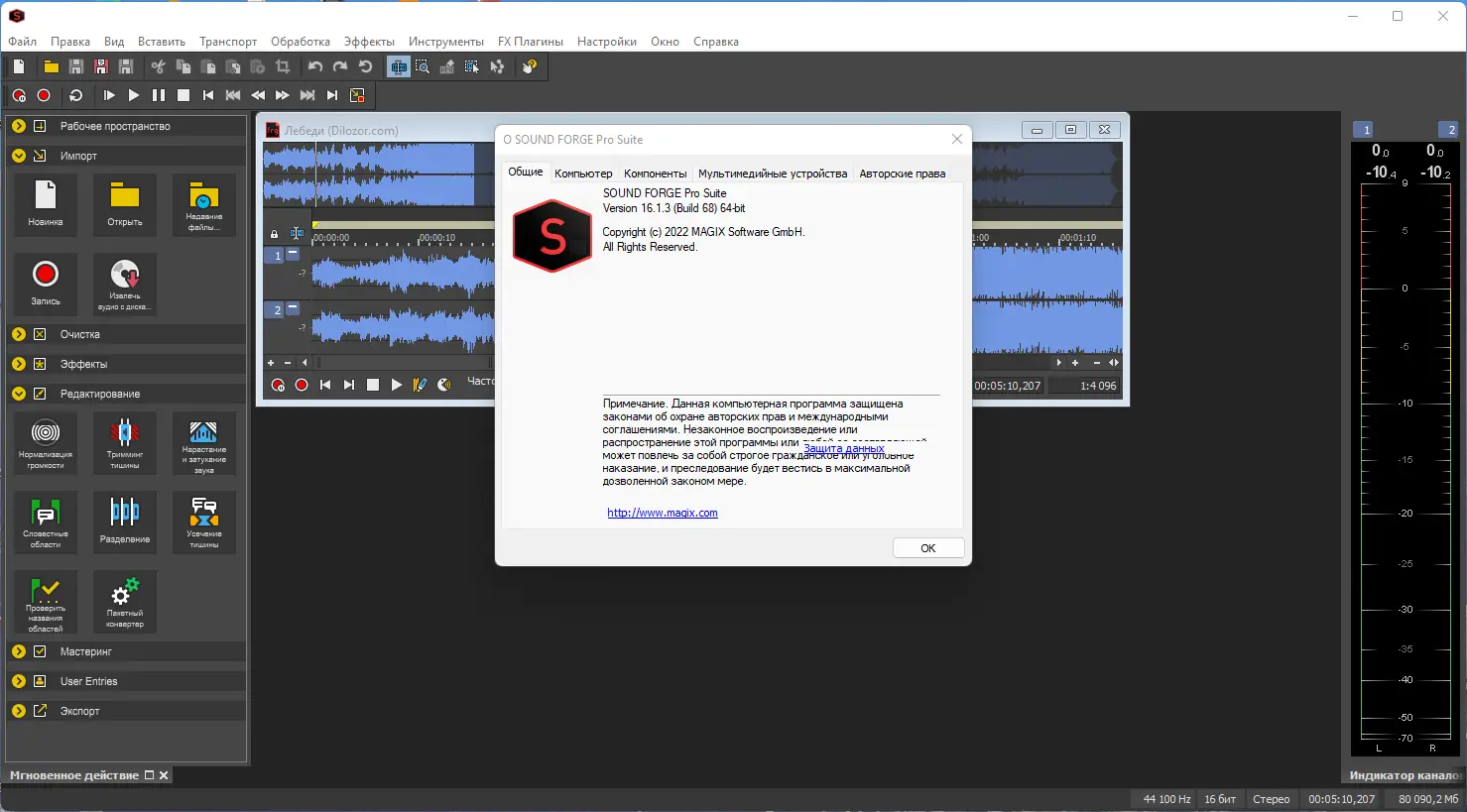Select the Триммер тишины tool
This screenshot has width=1467, height=812.
(124, 442)
